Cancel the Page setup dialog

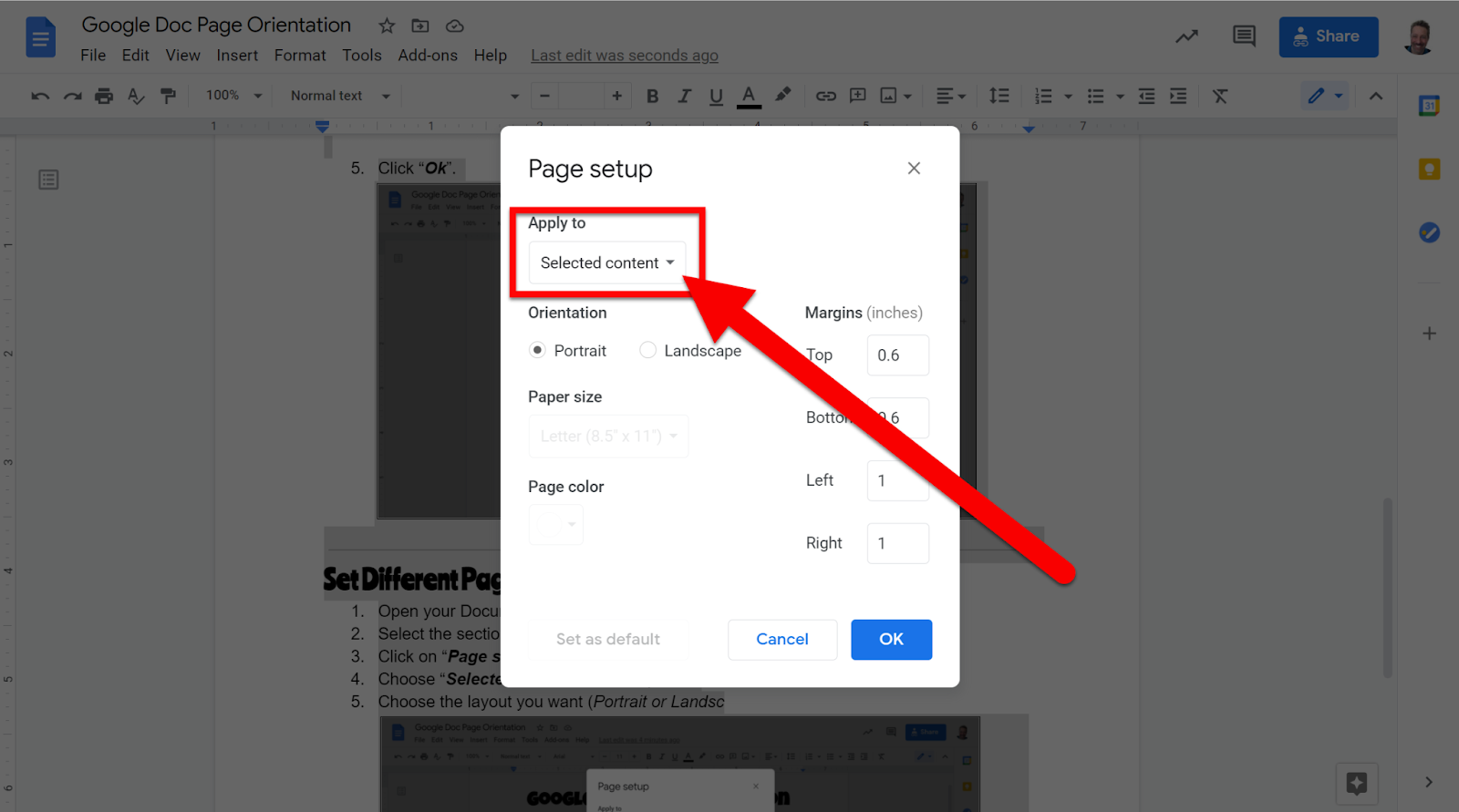coord(782,640)
